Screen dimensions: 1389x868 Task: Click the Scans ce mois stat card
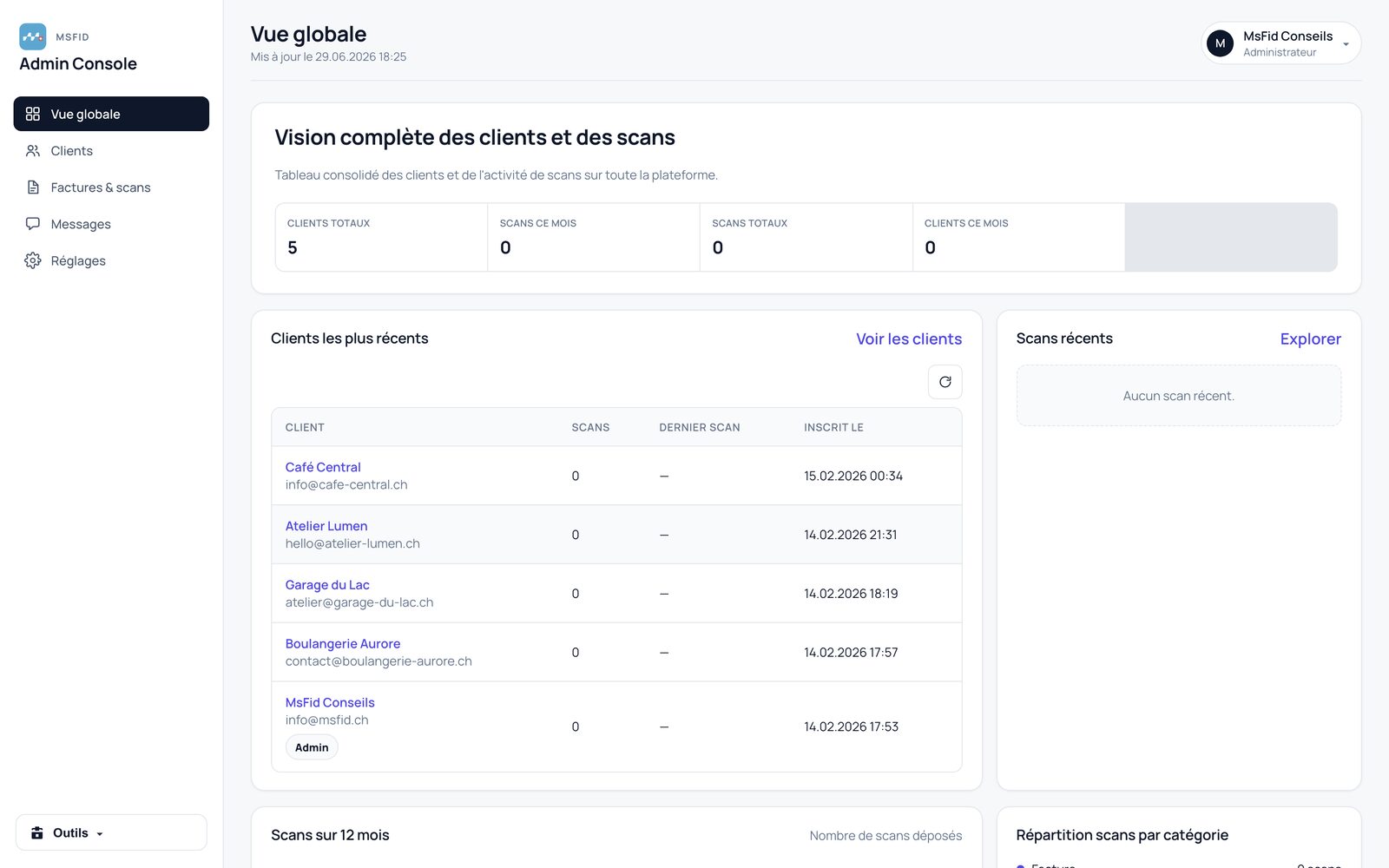tap(594, 237)
